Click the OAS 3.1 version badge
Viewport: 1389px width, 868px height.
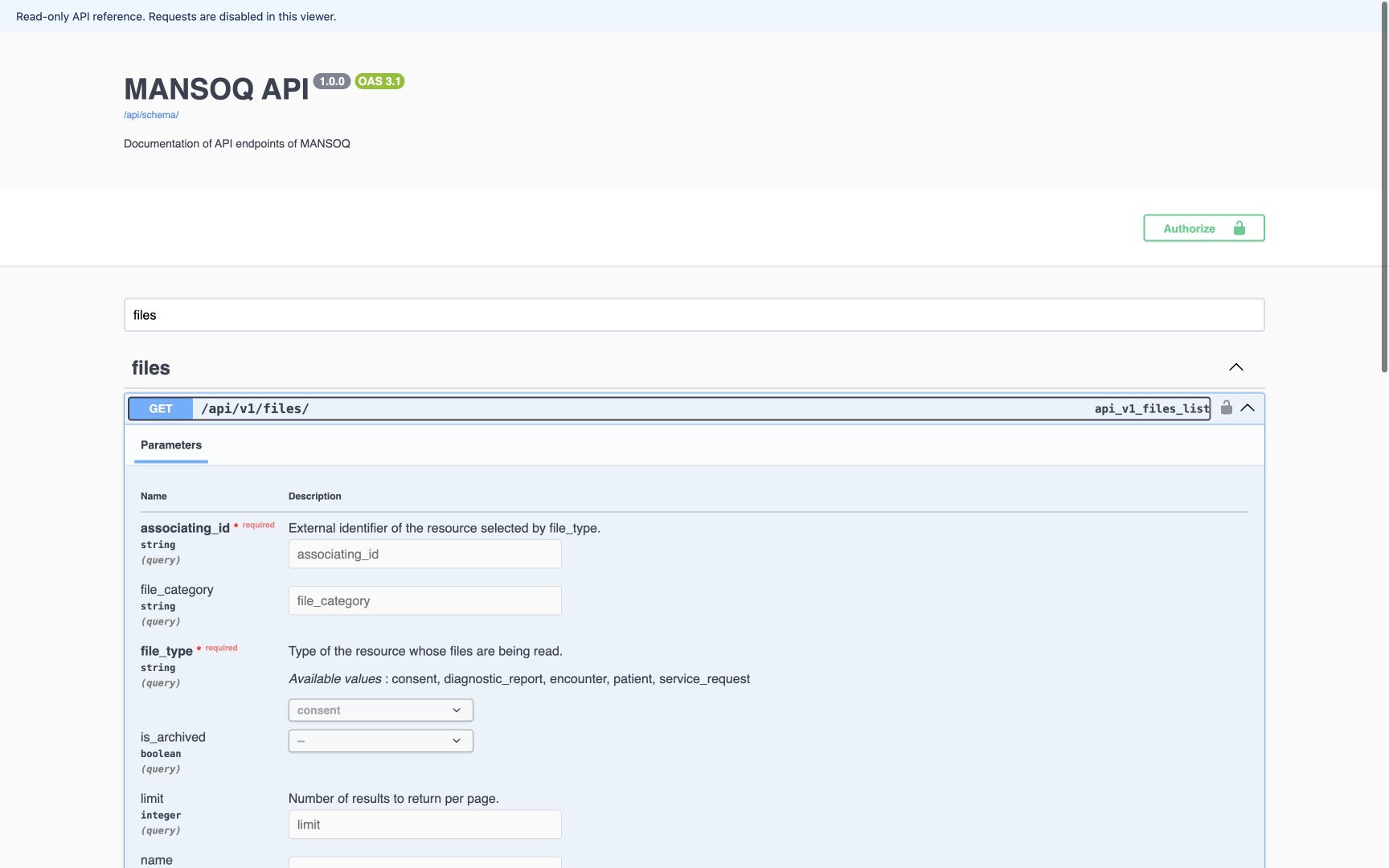point(379,81)
